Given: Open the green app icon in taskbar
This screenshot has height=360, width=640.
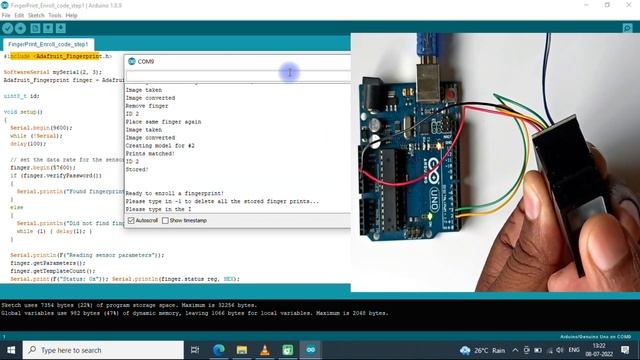Looking at the screenshot, I should [288, 350].
